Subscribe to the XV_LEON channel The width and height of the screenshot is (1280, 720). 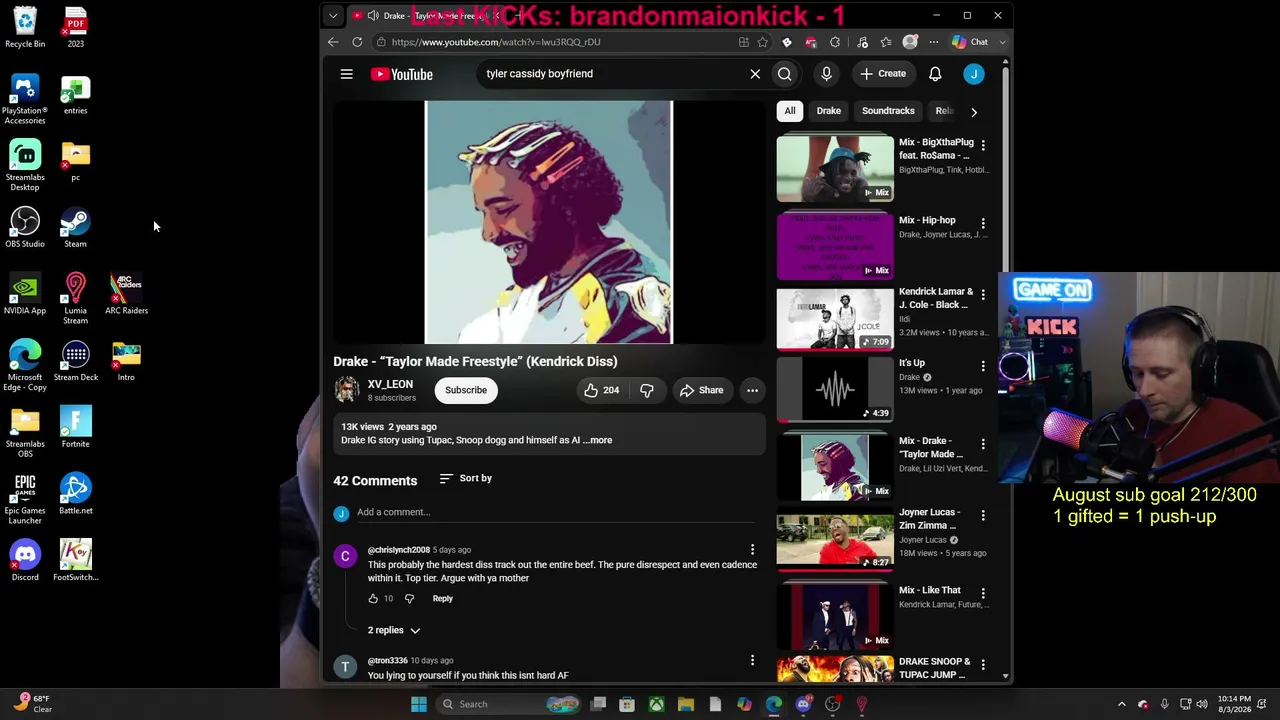point(466,390)
